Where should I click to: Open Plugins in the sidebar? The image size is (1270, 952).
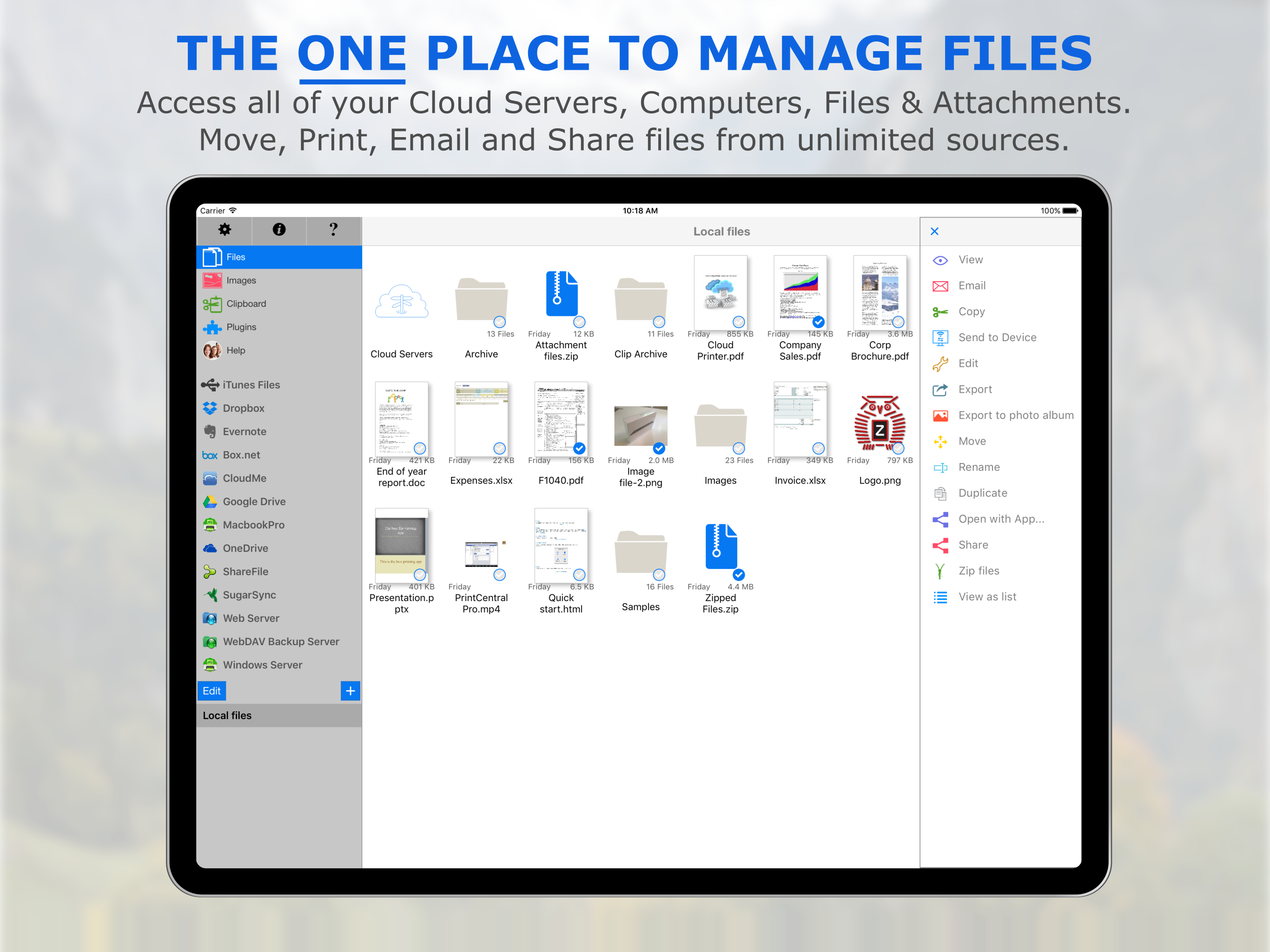pyautogui.click(x=279, y=327)
